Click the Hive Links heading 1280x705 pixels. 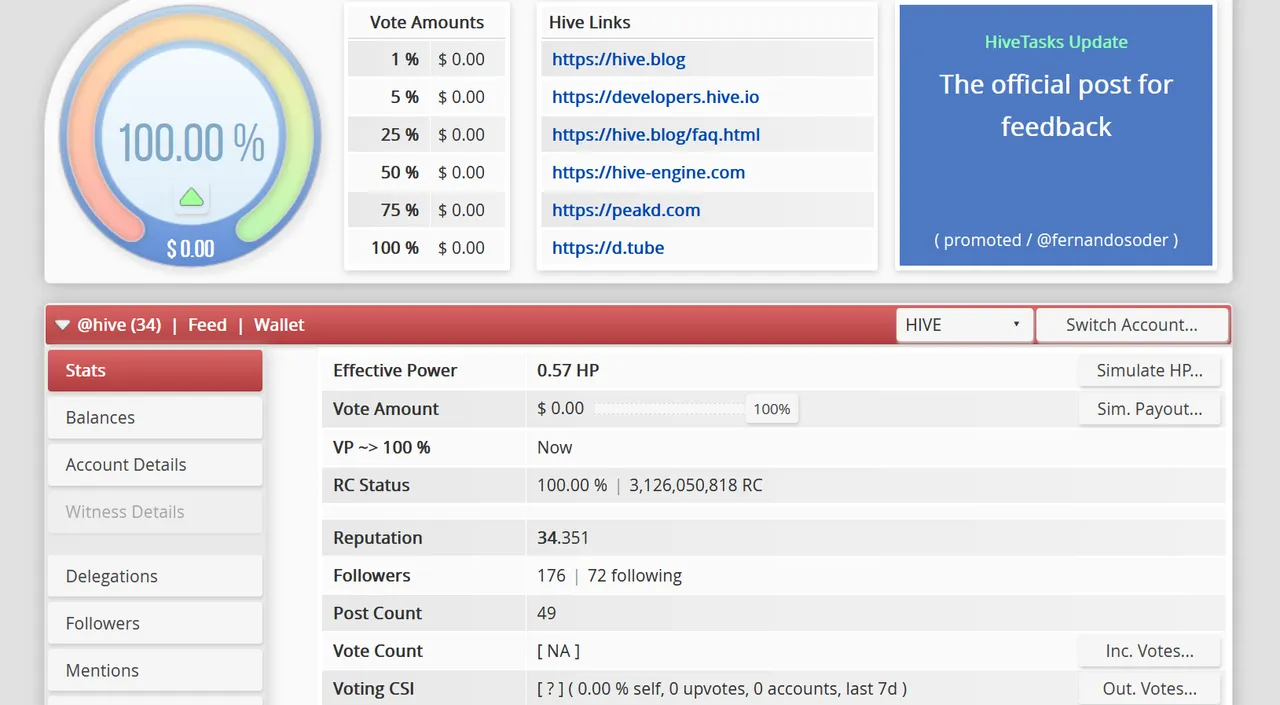[590, 22]
